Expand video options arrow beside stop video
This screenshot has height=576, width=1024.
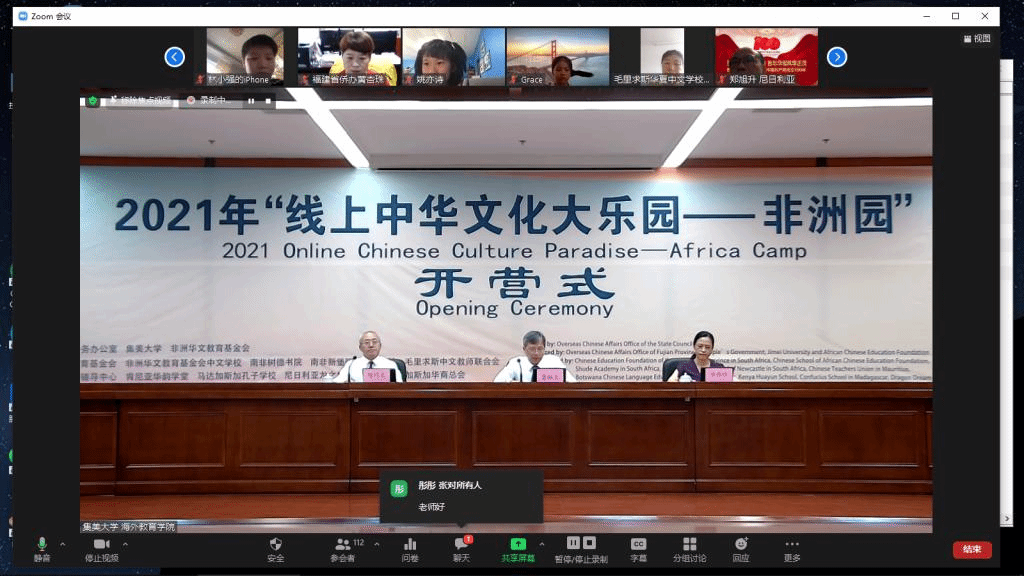(125, 544)
